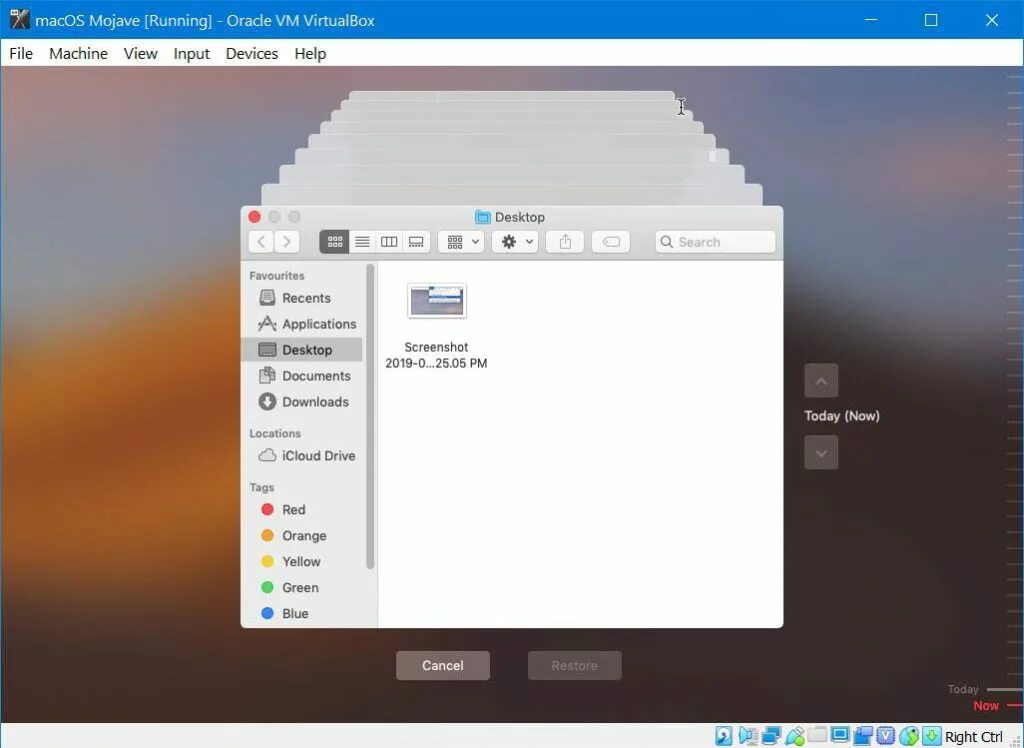This screenshot has height=748, width=1024.
Task: Open the View menu
Action: (140, 54)
